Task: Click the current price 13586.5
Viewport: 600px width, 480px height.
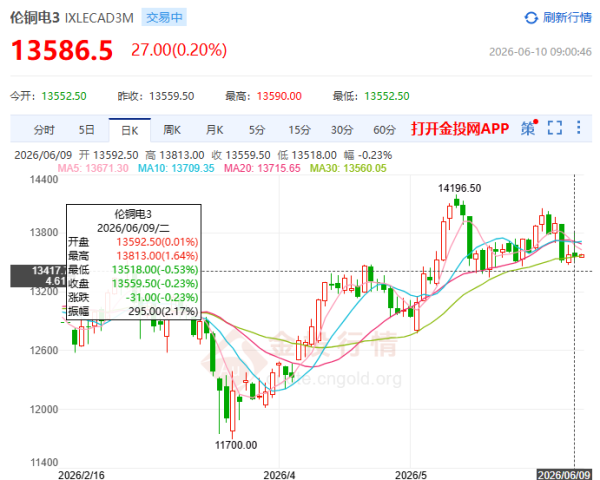Action: point(62,50)
